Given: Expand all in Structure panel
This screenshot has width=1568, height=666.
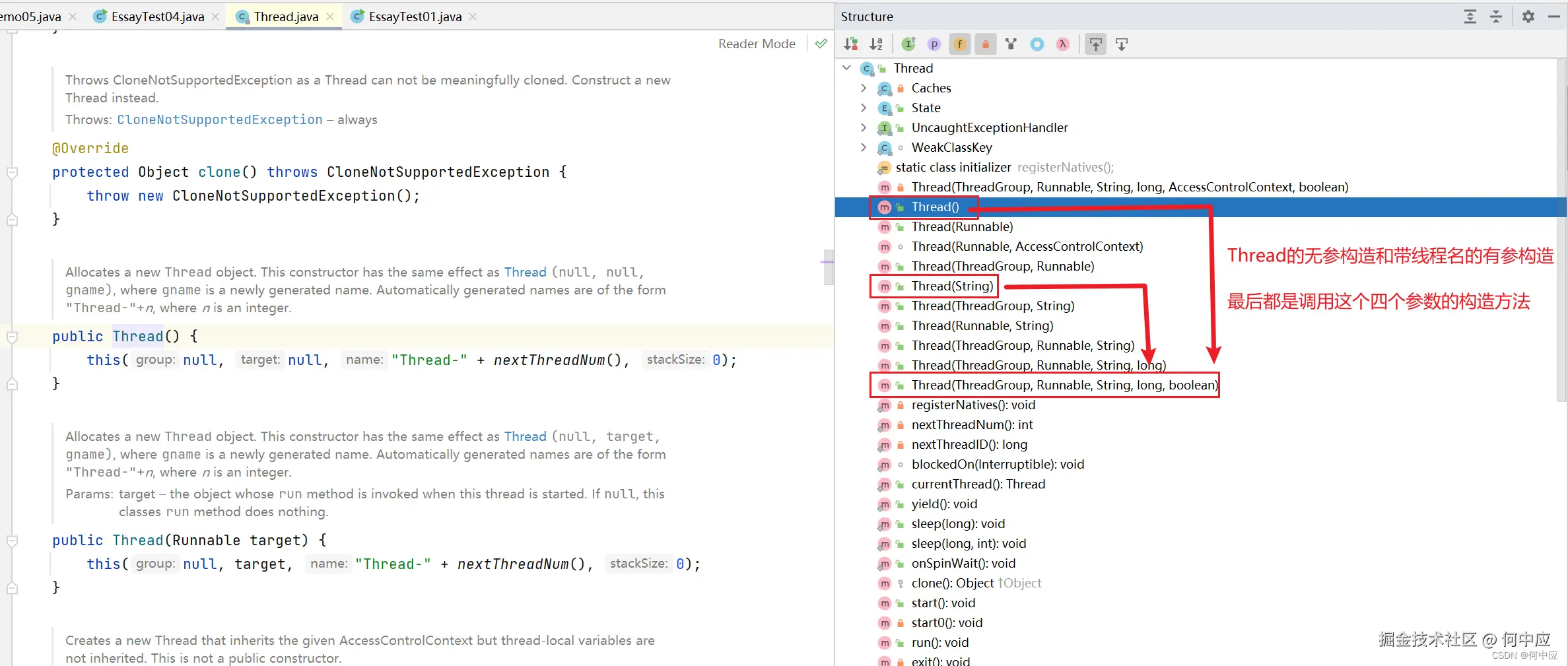Looking at the screenshot, I should tap(1470, 17).
